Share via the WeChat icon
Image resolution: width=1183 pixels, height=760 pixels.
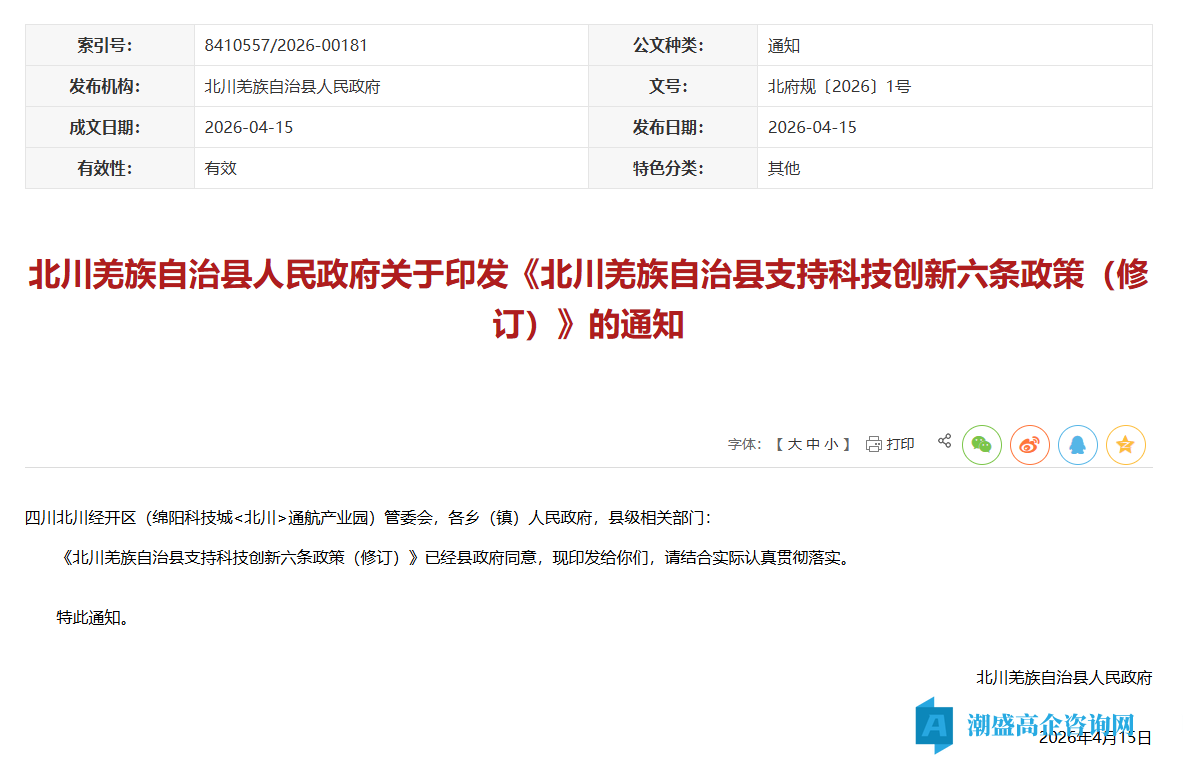pos(982,445)
